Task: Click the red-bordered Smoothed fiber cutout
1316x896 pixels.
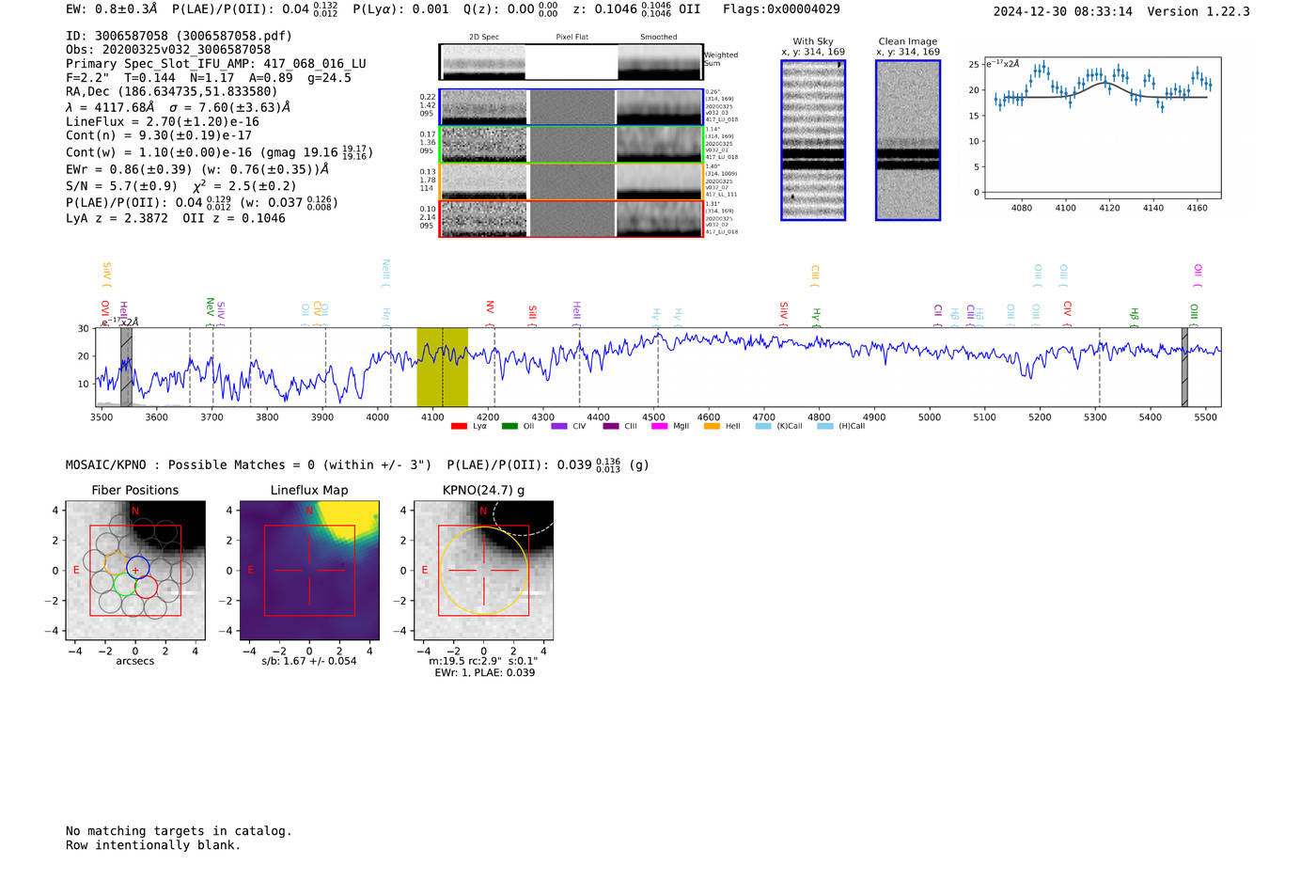Action: coord(660,219)
